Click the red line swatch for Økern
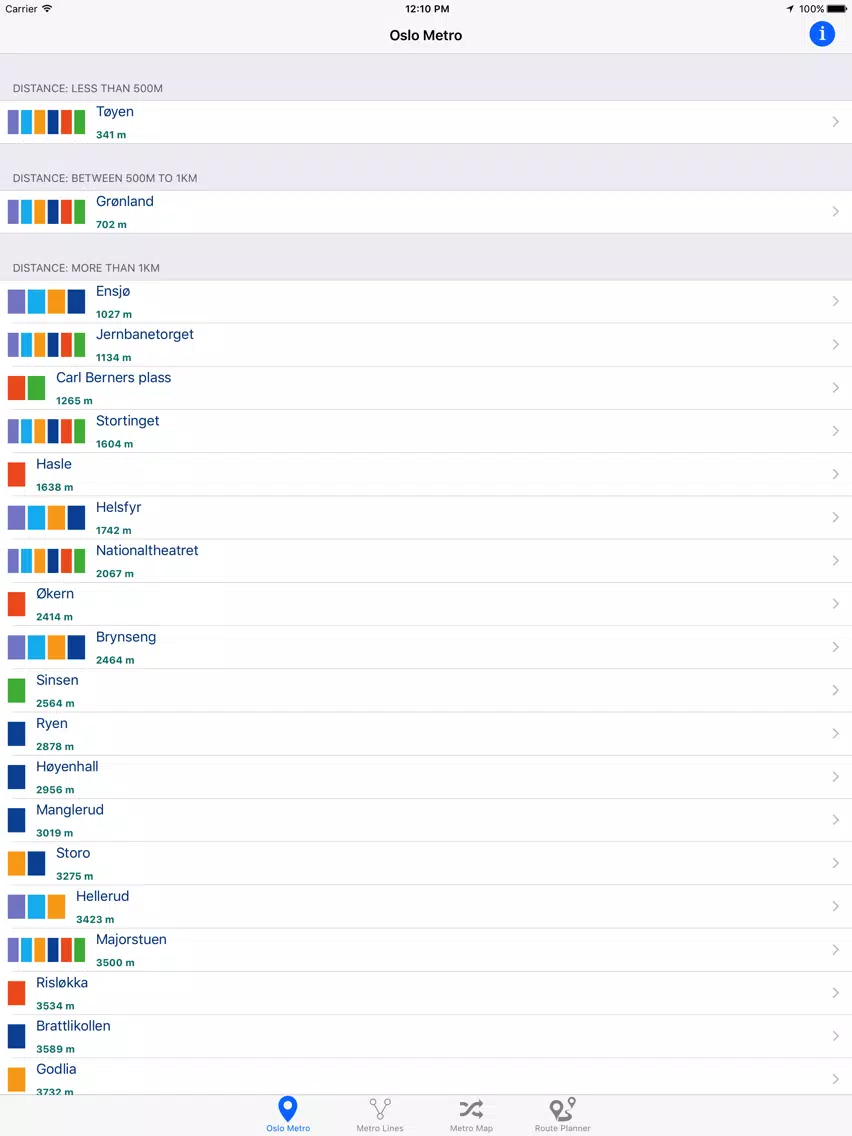 coord(17,604)
